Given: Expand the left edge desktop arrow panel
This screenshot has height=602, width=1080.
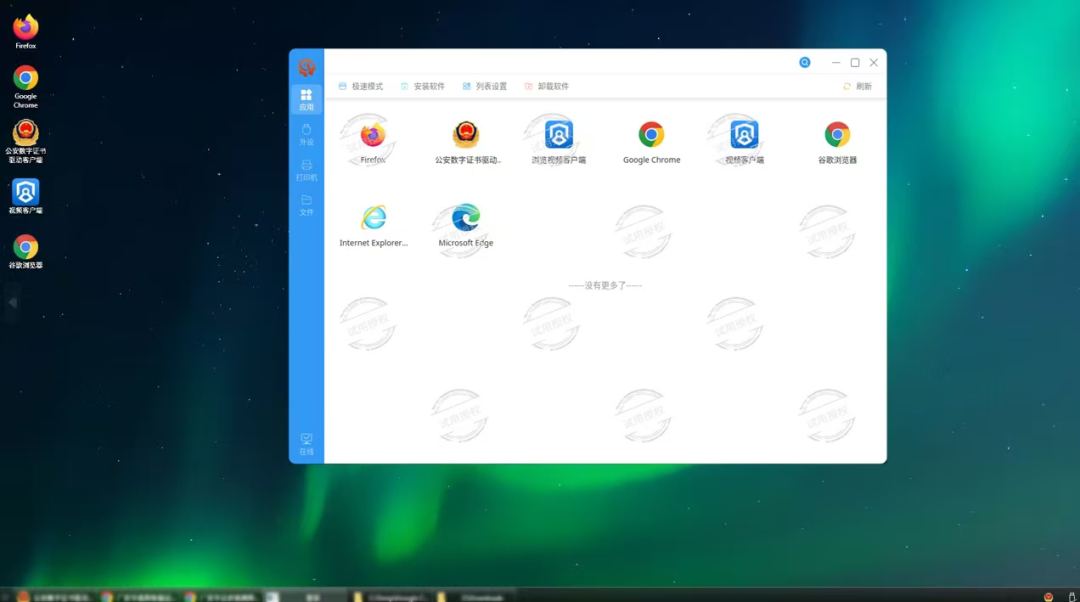Looking at the screenshot, I should [x=12, y=302].
